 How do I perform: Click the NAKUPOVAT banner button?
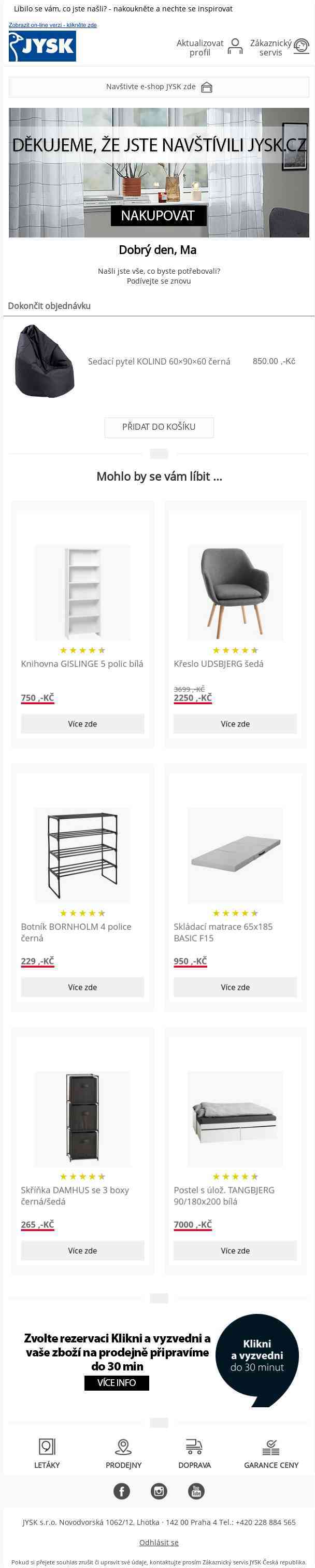[x=158, y=216]
